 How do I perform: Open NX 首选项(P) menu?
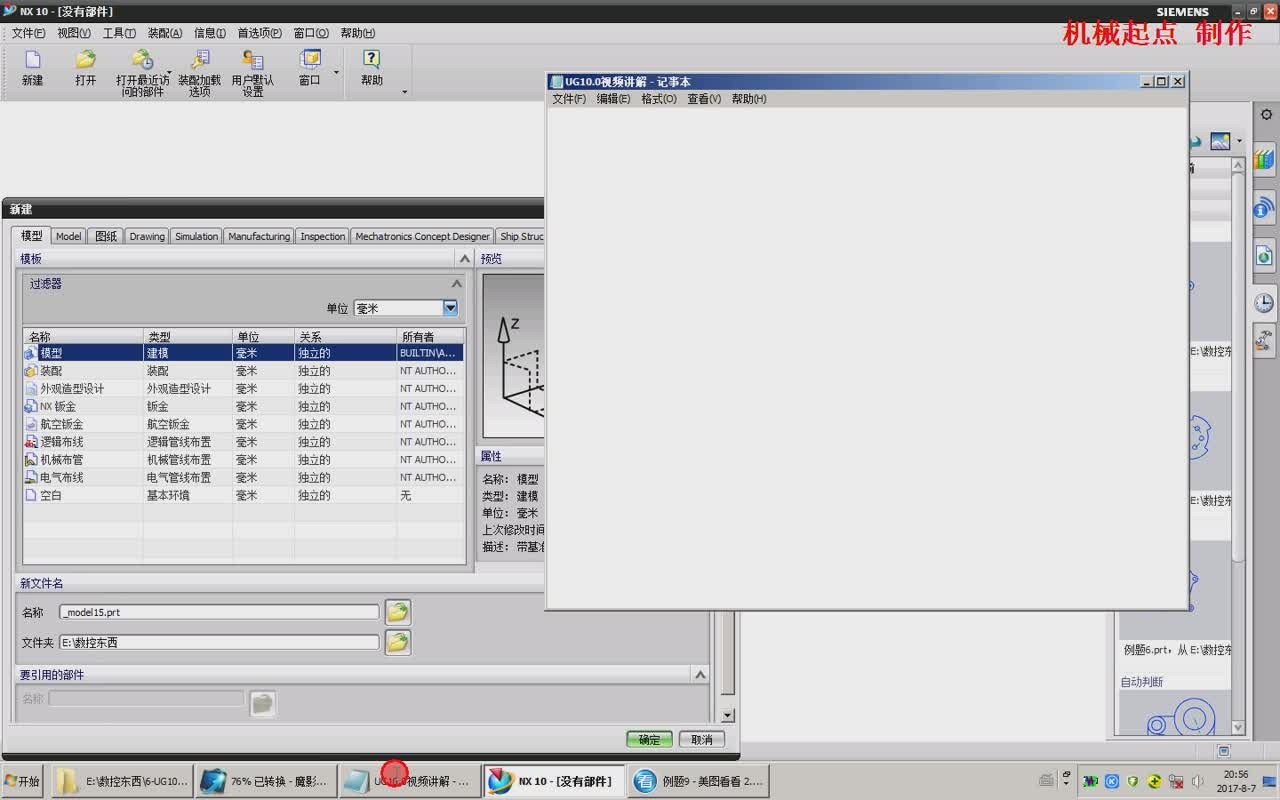(259, 33)
